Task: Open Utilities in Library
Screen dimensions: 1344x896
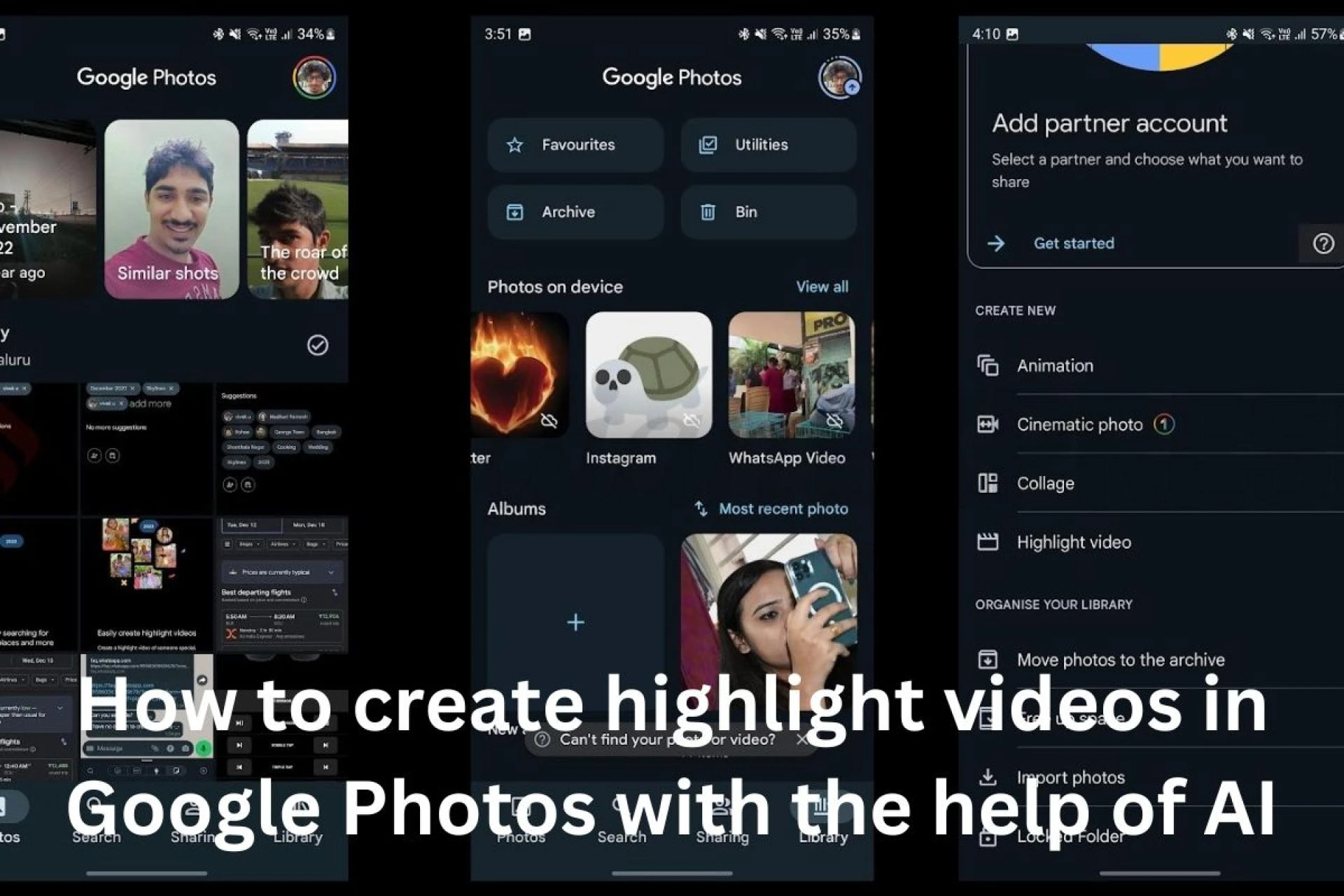Action: [768, 145]
